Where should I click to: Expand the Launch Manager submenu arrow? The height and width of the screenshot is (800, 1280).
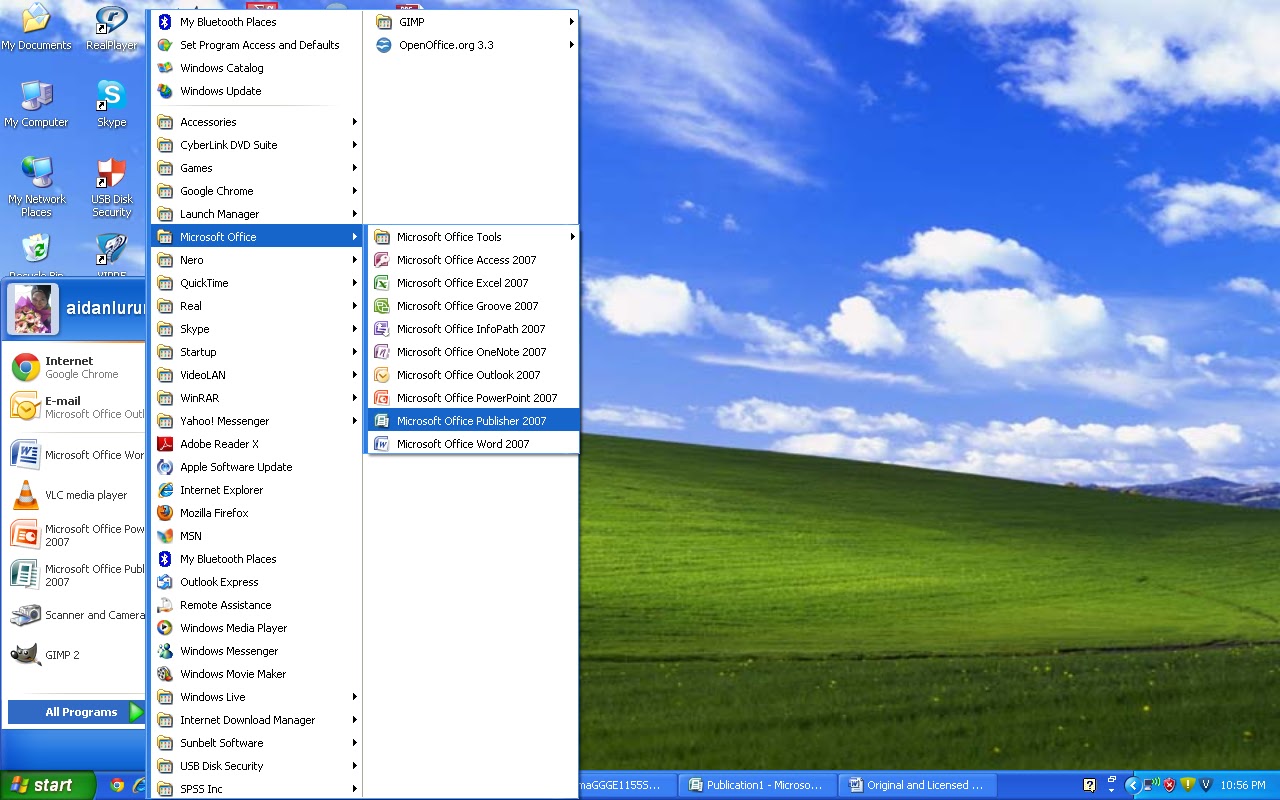click(x=355, y=214)
